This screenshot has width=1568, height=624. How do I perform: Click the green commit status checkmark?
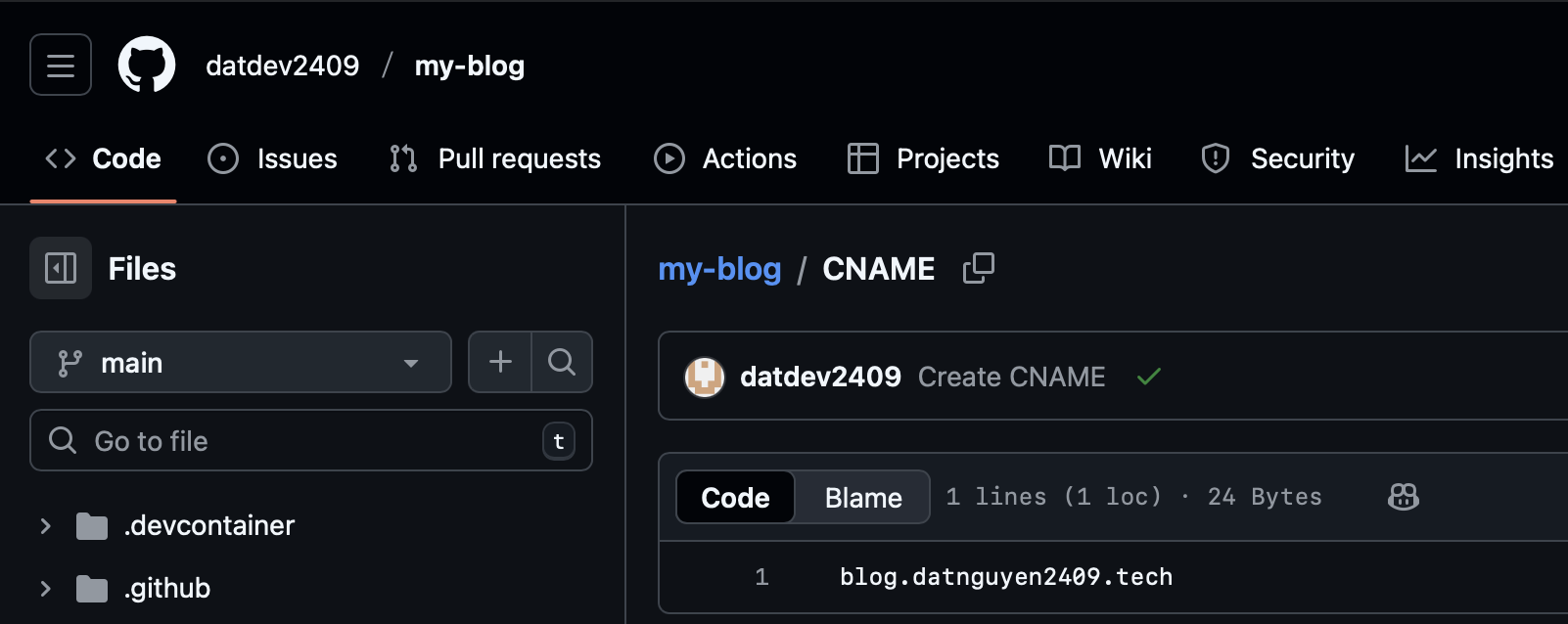[1149, 377]
